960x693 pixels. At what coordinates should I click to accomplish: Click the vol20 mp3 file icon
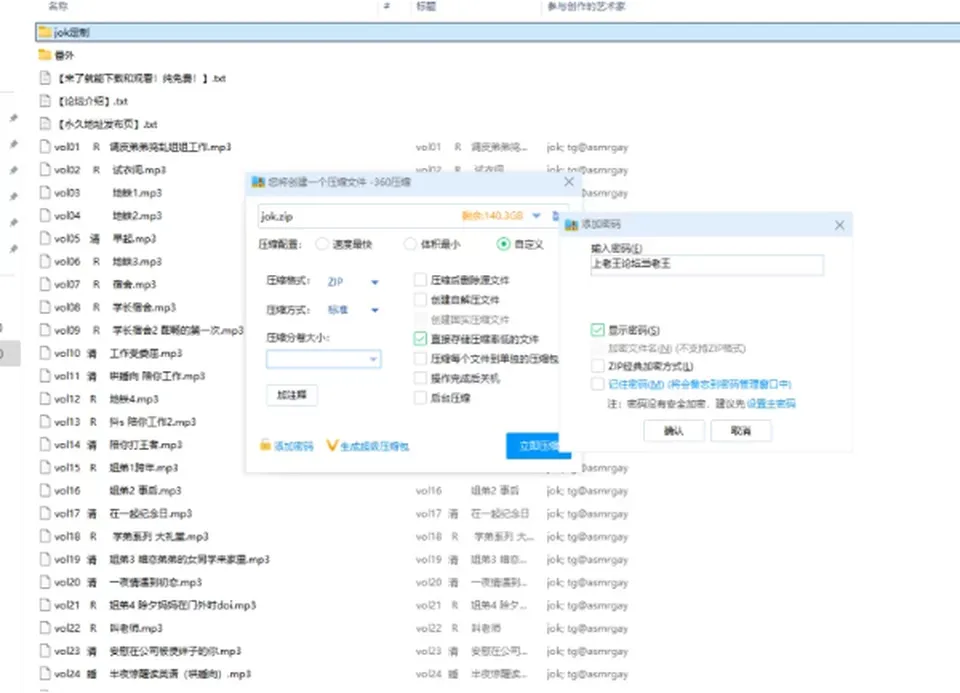coord(45,582)
